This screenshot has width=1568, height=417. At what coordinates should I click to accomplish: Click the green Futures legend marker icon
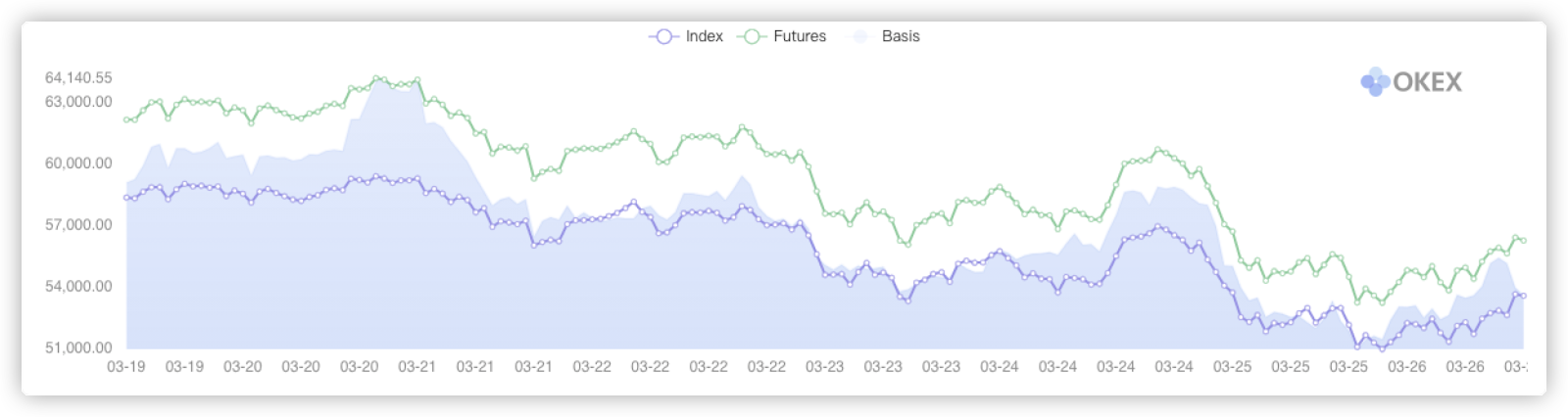pyautogui.click(x=753, y=36)
